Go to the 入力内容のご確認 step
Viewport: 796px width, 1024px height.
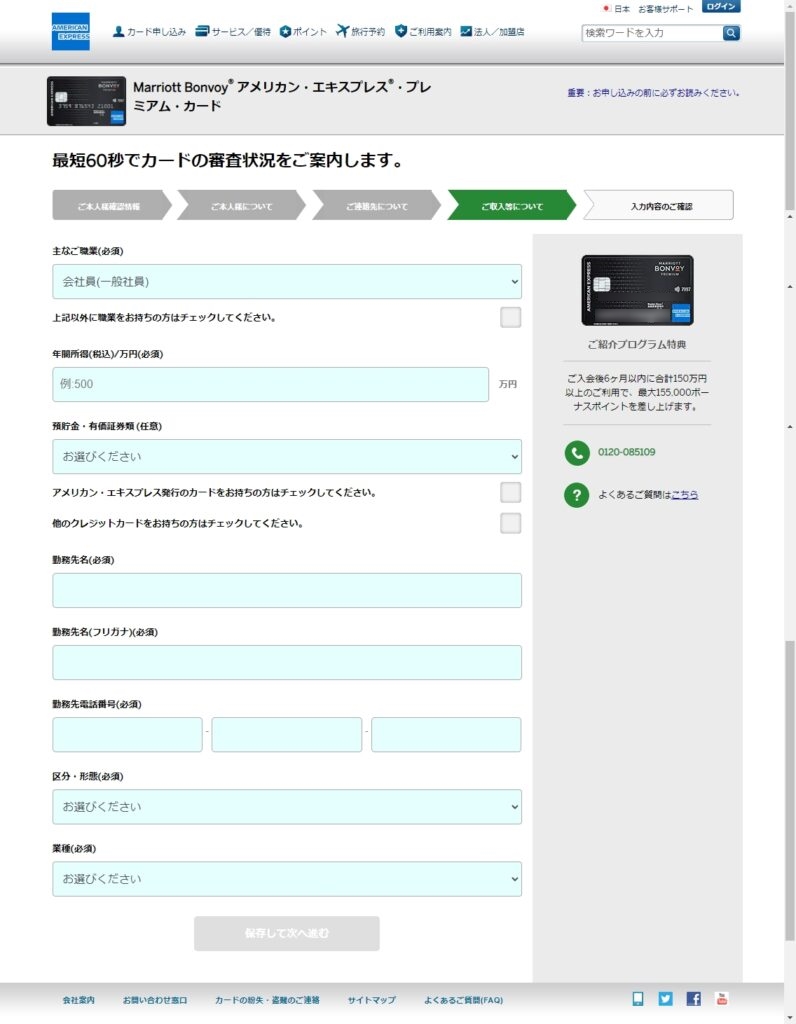pos(660,205)
